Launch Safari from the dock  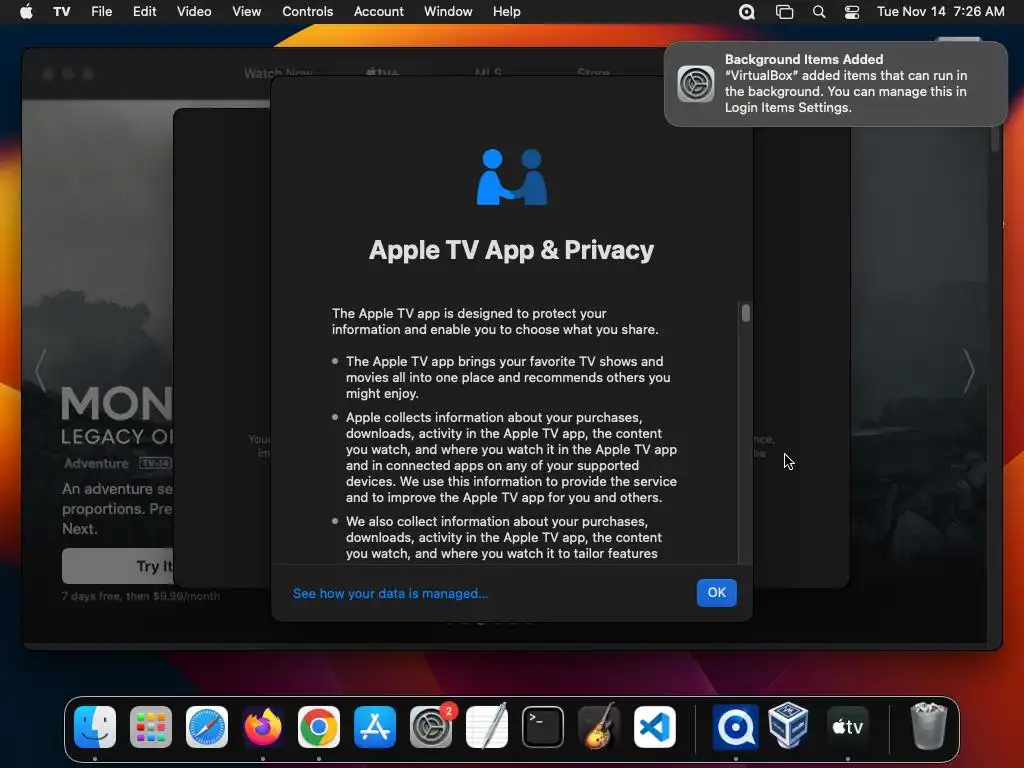tap(207, 727)
